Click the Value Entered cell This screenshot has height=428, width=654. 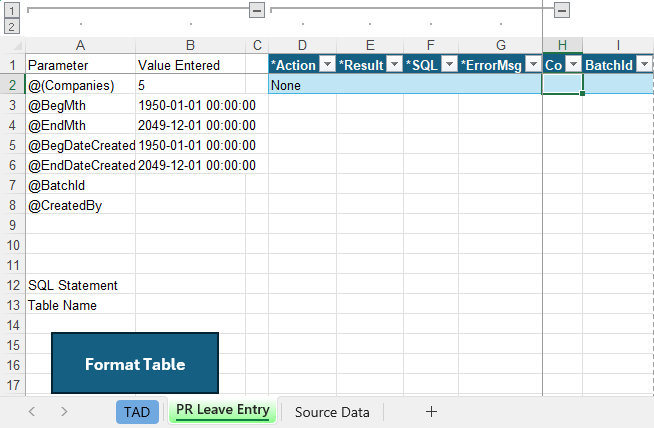coord(190,65)
